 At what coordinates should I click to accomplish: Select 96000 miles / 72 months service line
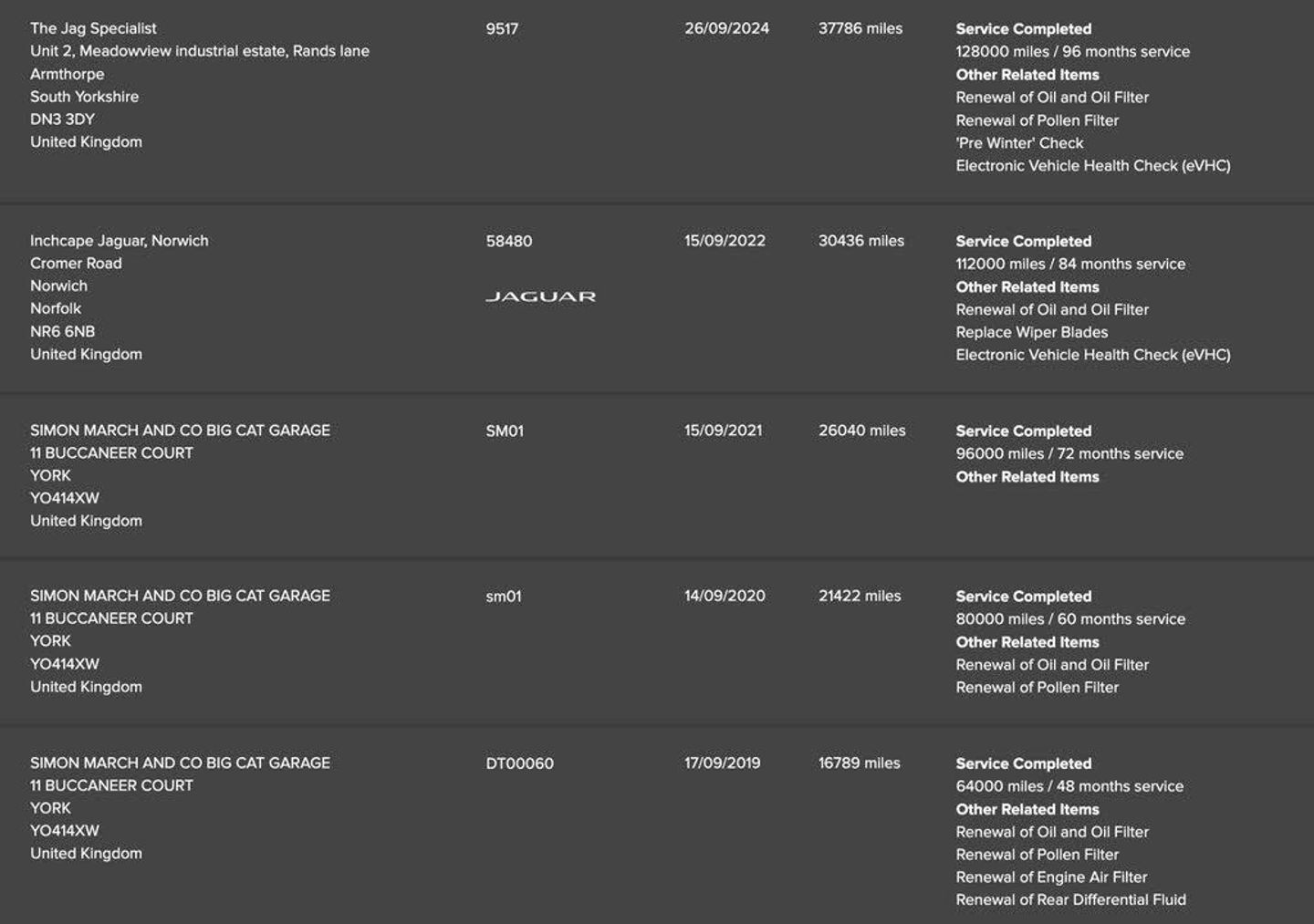pos(1069,454)
